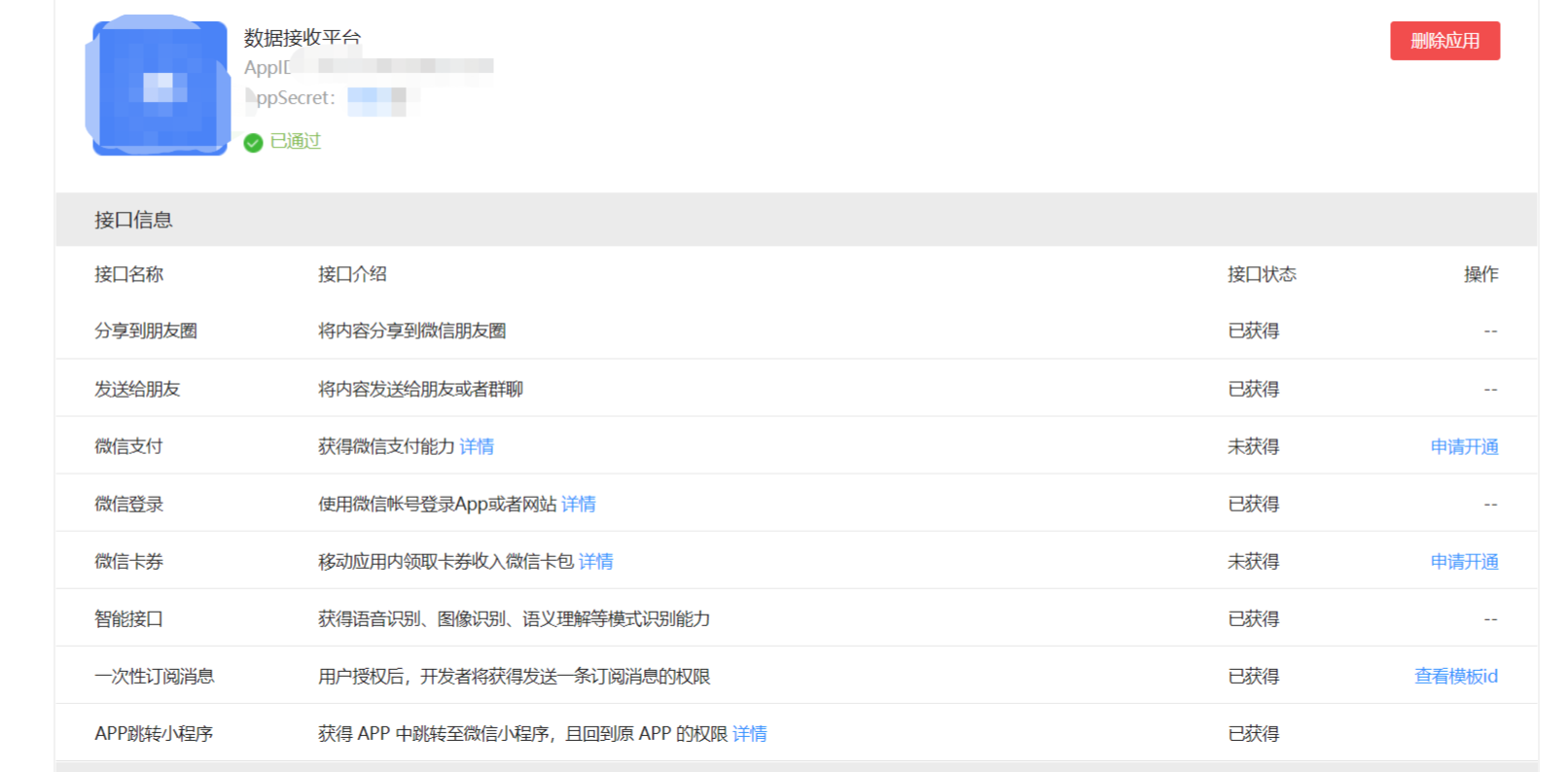Open 详情 link in the 微信卡券 row
Screen dimensions: 1568x772
pyautogui.click(x=596, y=561)
